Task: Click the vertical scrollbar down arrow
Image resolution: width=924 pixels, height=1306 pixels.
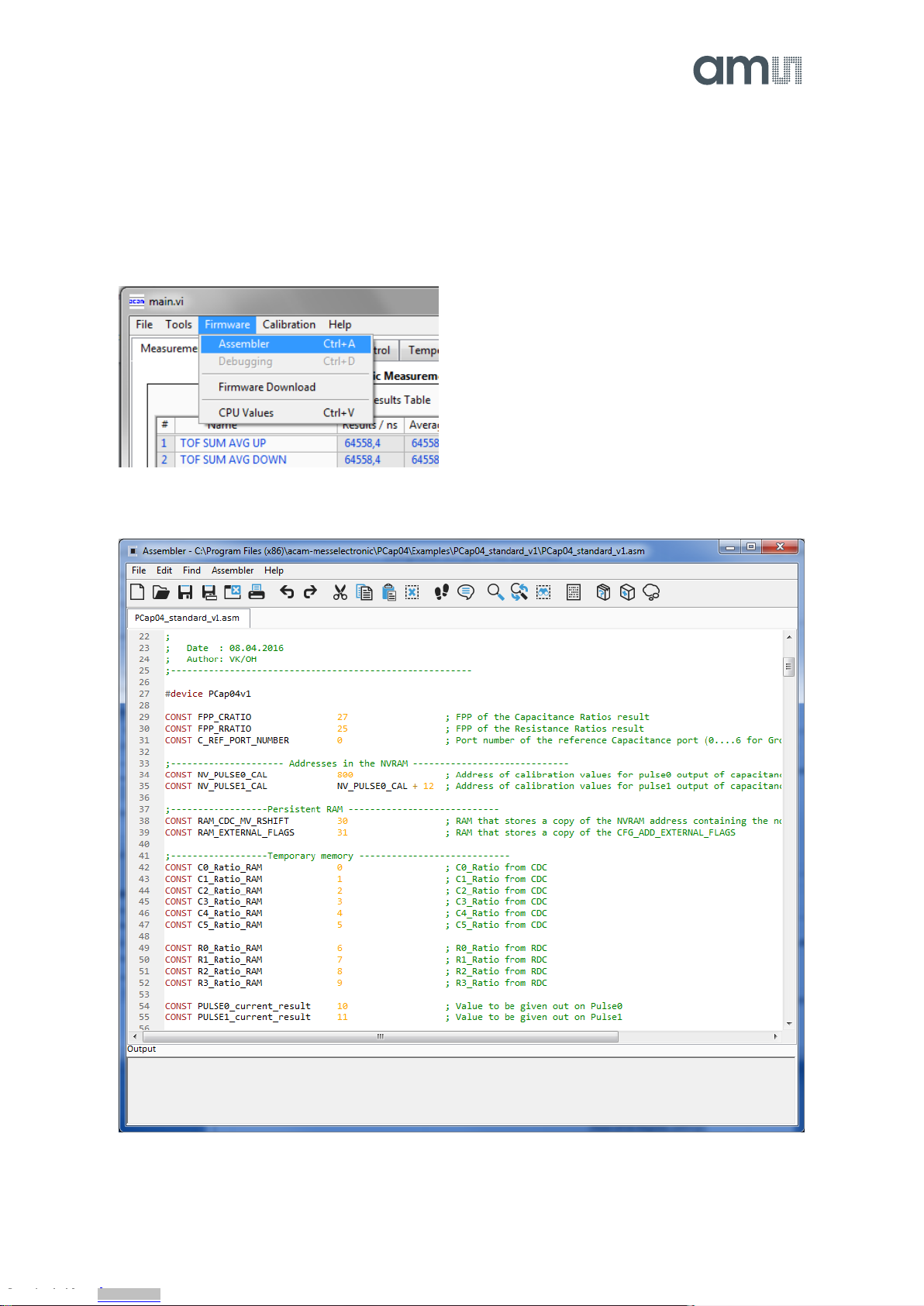Action: pos(789,1023)
